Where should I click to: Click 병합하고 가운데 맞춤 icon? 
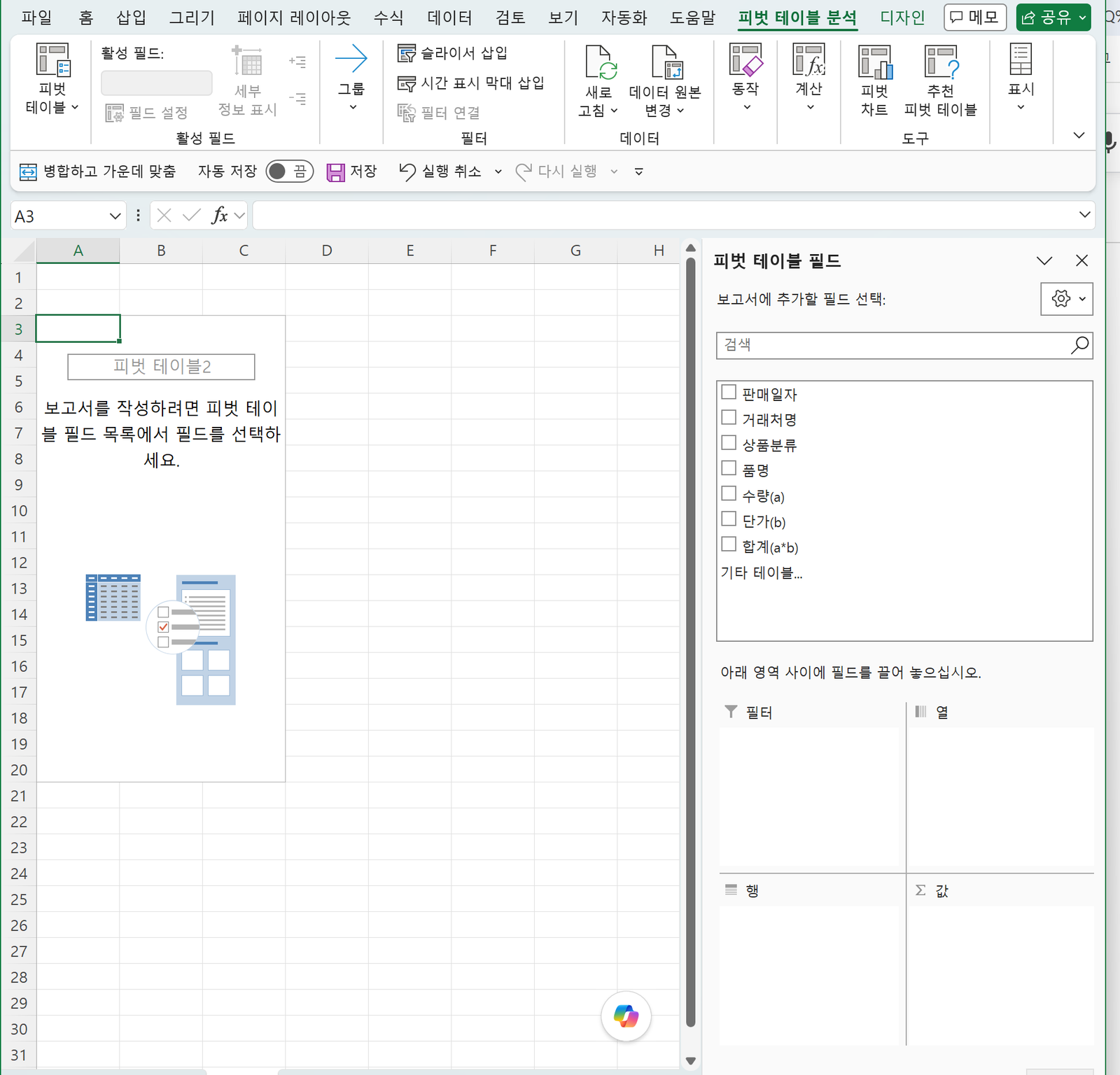[x=28, y=172]
